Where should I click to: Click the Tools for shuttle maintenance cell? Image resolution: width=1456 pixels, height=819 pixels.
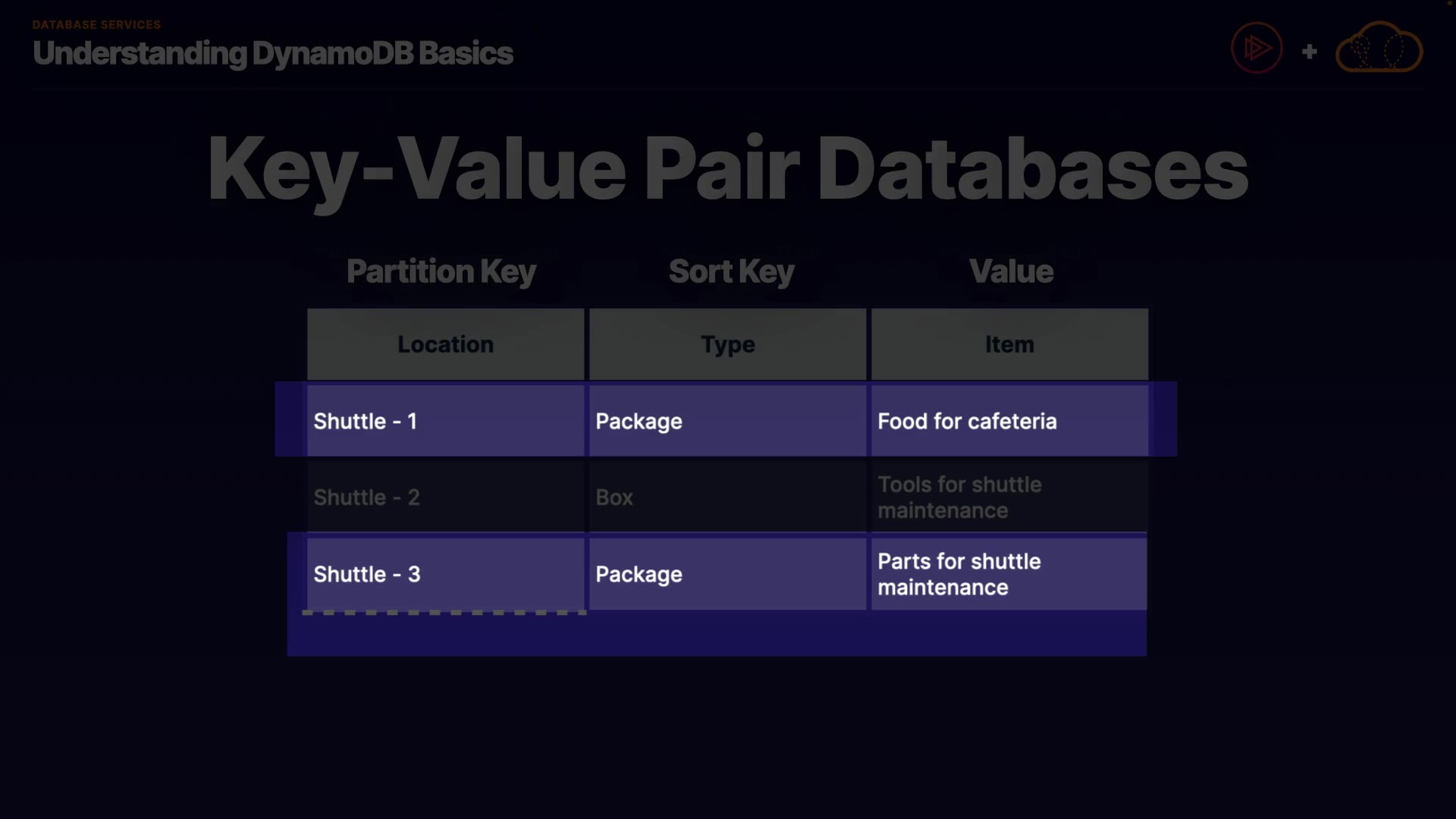1009,497
